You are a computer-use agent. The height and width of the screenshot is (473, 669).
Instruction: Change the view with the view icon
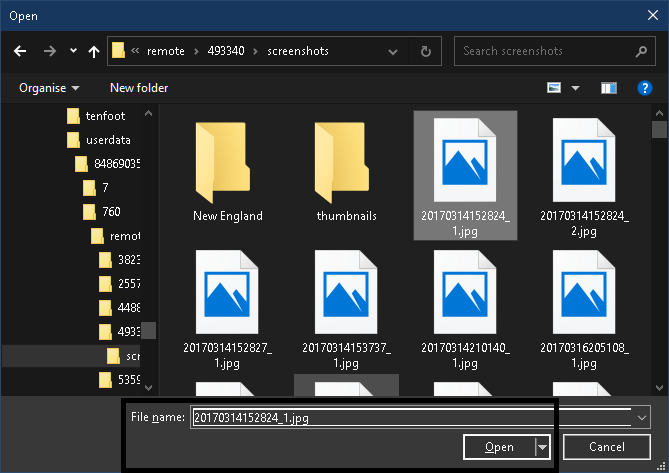[x=554, y=88]
